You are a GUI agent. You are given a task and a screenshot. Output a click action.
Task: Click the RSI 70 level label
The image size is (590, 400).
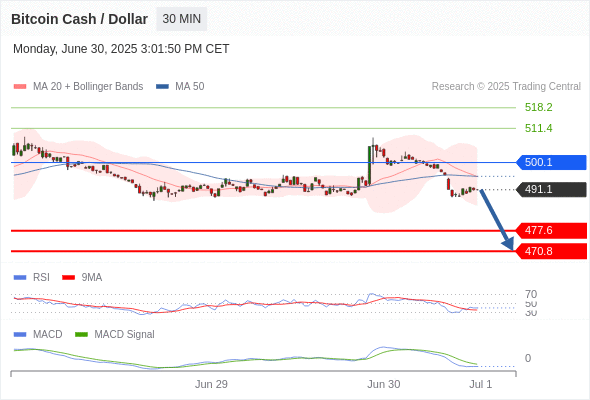point(531,294)
